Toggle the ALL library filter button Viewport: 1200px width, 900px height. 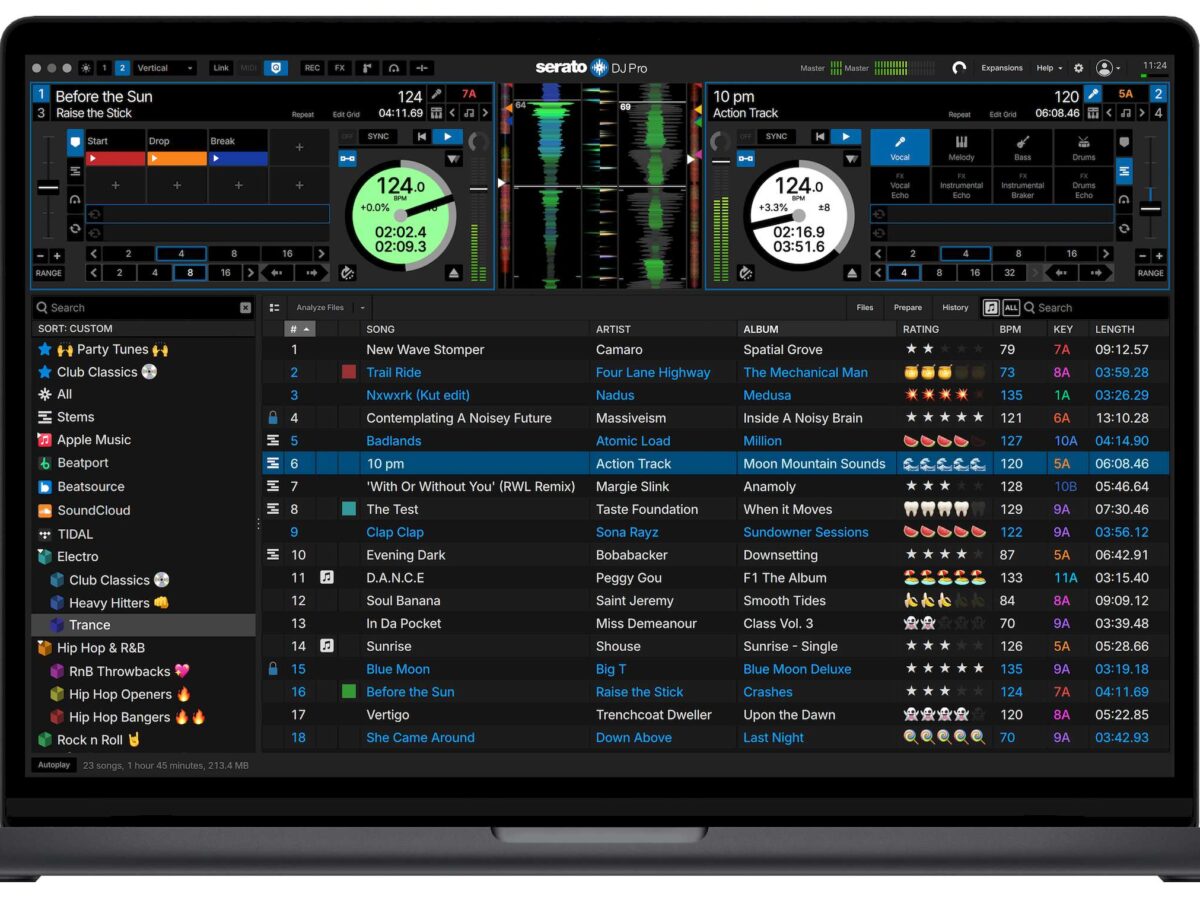pyautogui.click(x=1011, y=308)
